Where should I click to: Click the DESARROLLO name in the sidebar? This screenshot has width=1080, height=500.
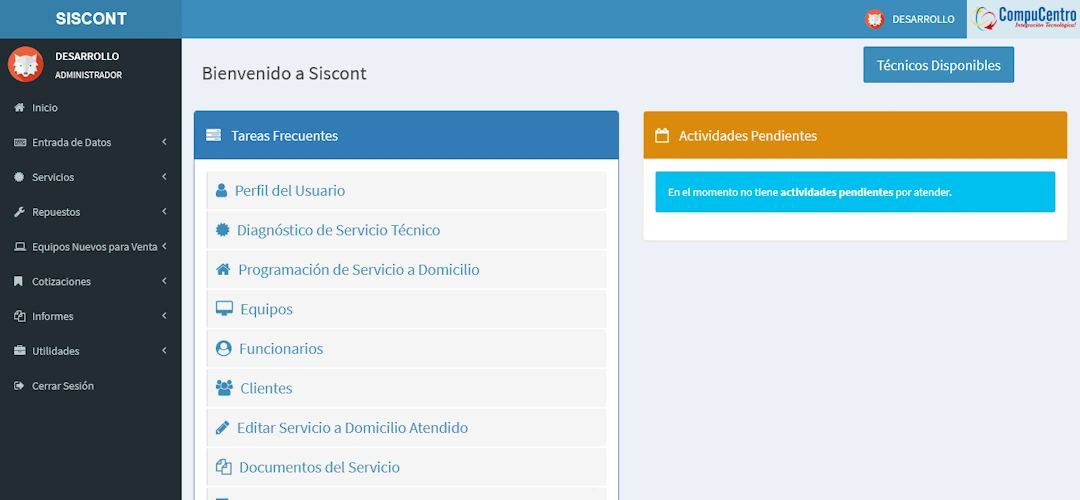coord(87,56)
